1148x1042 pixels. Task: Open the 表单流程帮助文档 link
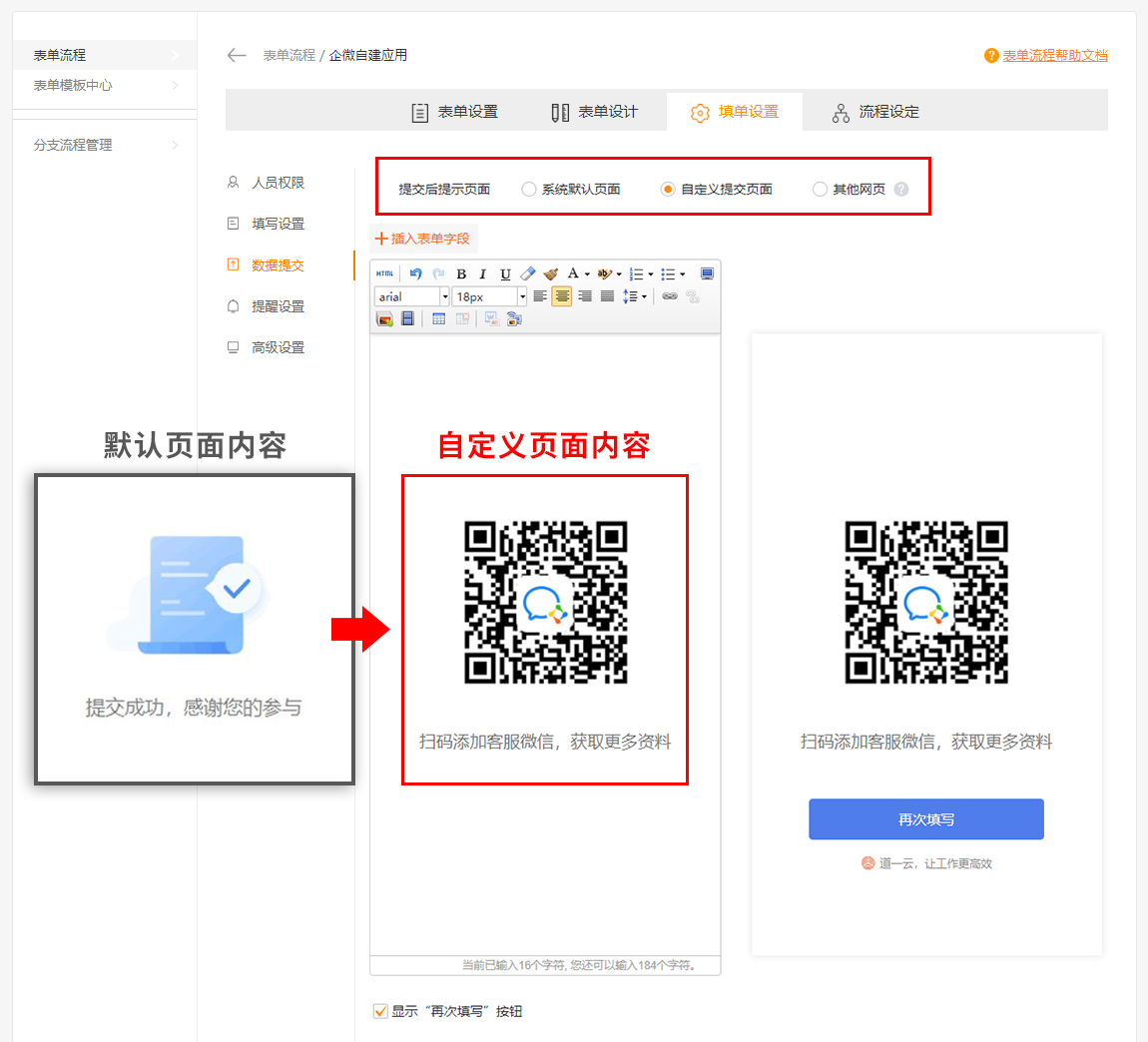coord(1055,56)
